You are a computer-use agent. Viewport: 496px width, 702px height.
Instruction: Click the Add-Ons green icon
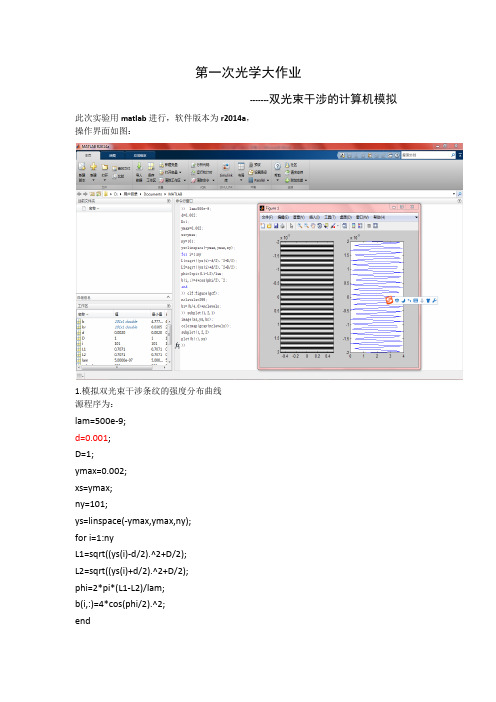[287, 180]
